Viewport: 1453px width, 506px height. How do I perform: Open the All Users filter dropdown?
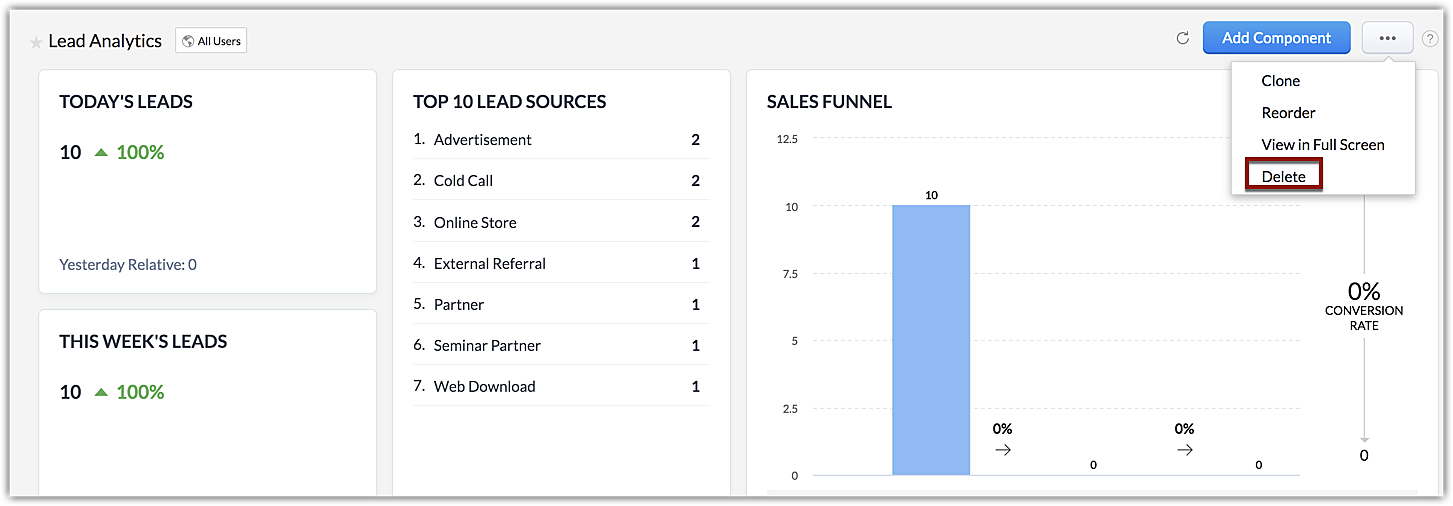[211, 41]
